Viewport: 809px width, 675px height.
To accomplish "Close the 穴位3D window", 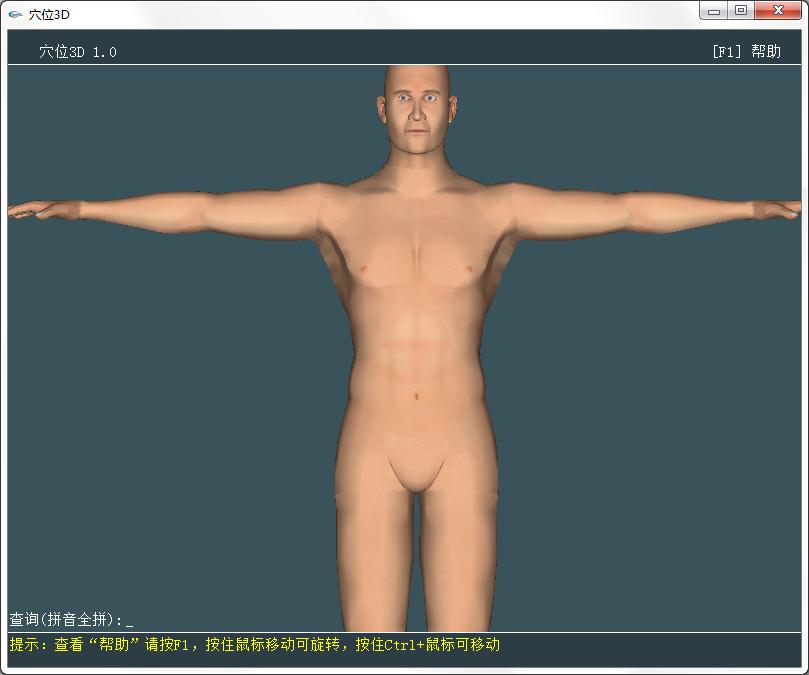I will pyautogui.click(x=777, y=11).
